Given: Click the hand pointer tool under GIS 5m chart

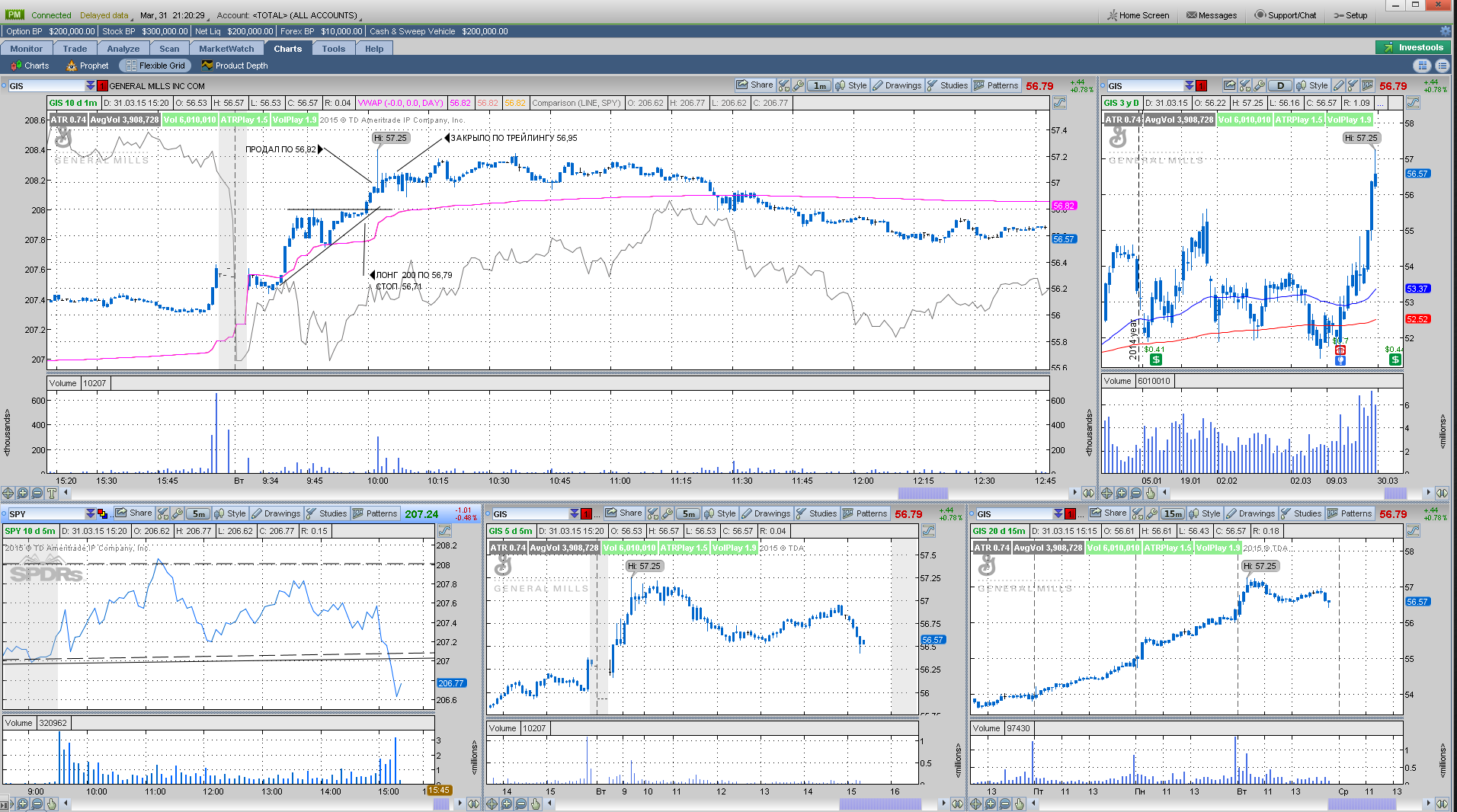Looking at the screenshot, I should coord(536,804).
